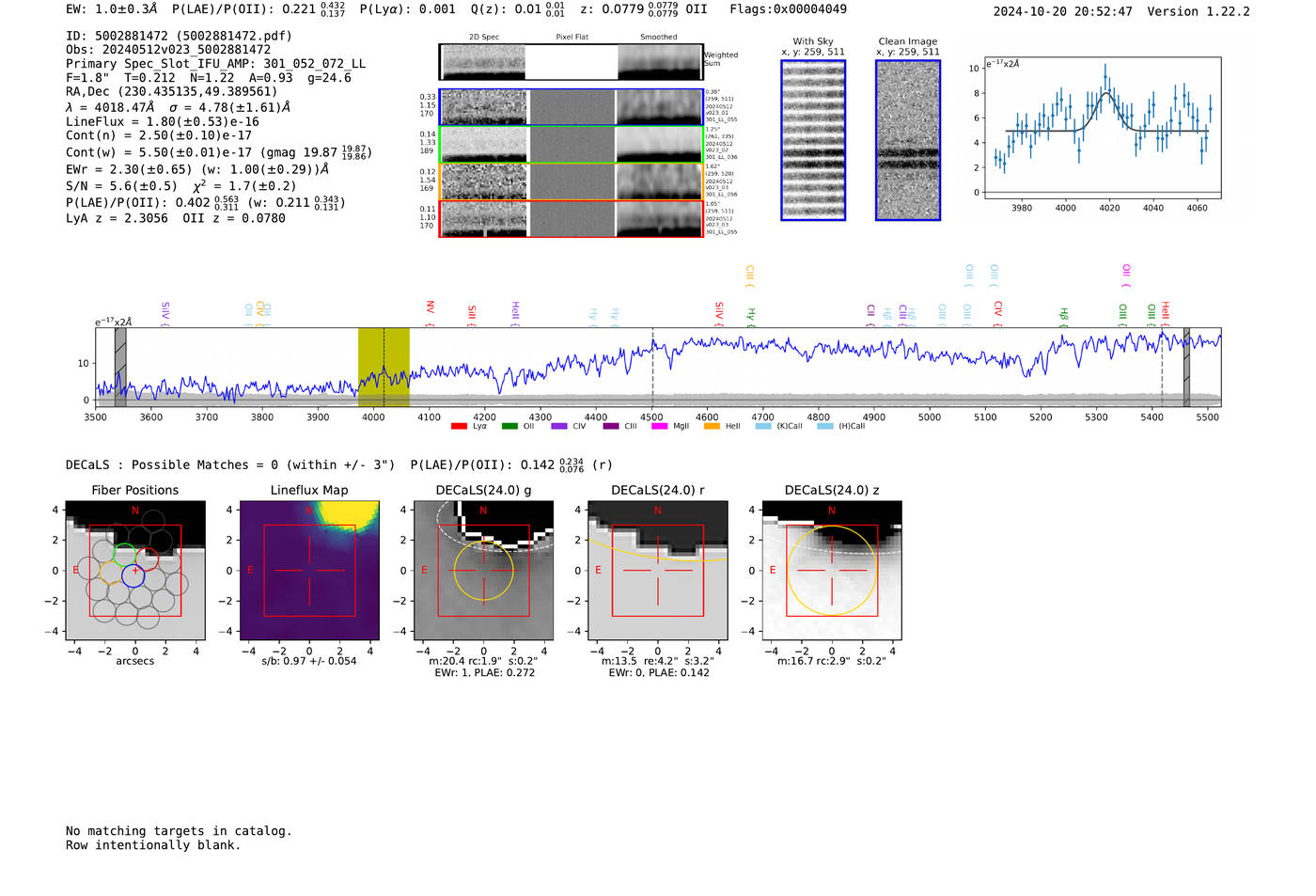Click the Pixel Flat column header

click(572, 38)
